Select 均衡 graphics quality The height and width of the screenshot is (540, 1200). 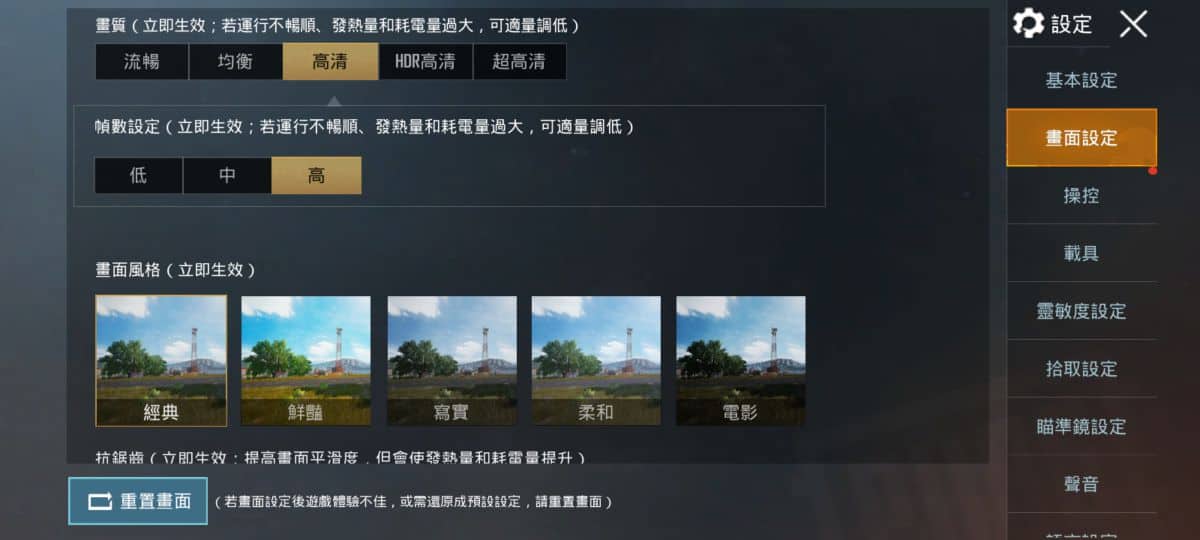coord(236,62)
